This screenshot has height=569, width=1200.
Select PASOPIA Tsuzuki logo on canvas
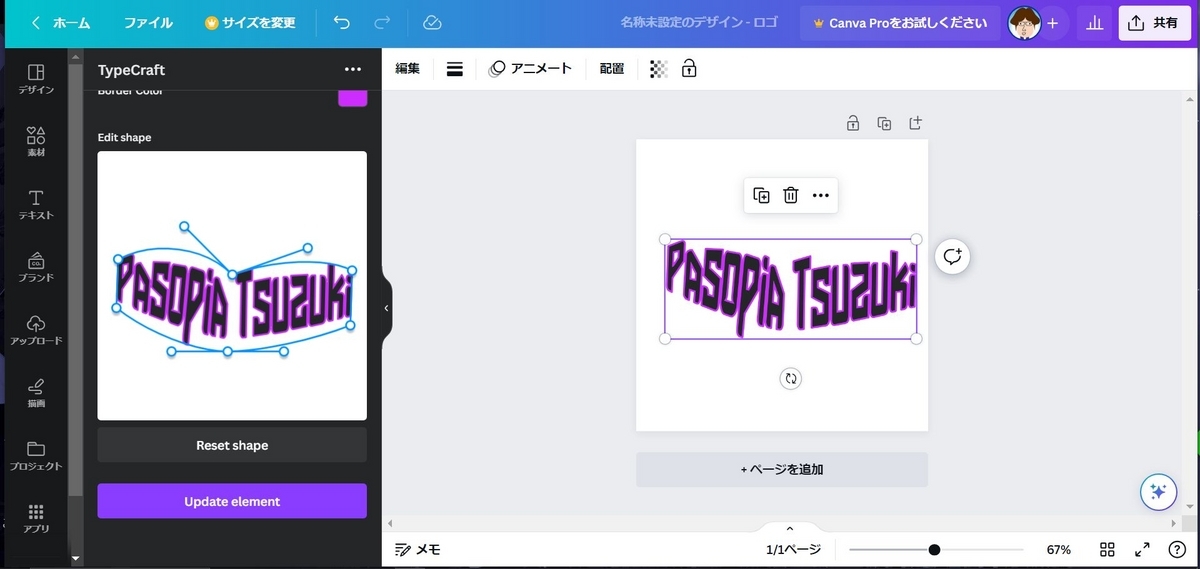pyautogui.click(x=791, y=289)
